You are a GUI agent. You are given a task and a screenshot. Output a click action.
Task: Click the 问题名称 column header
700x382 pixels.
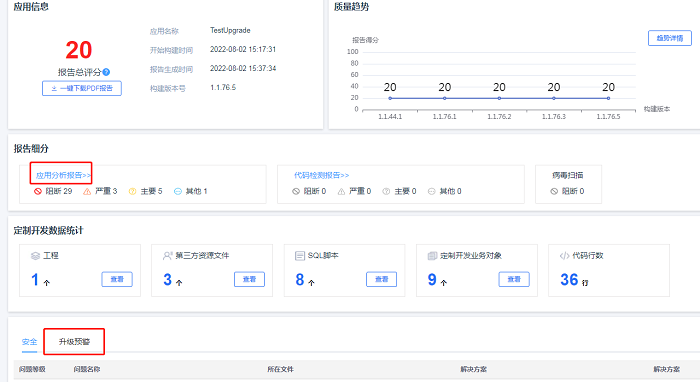click(87, 369)
